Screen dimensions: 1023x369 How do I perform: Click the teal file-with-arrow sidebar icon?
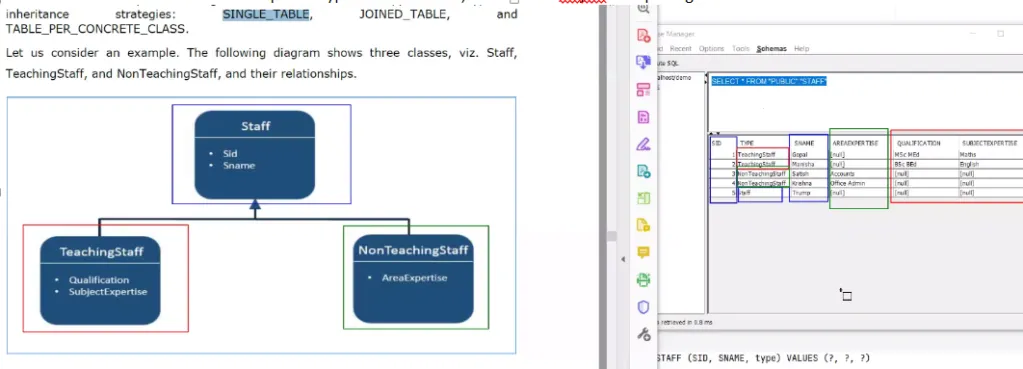(643, 171)
